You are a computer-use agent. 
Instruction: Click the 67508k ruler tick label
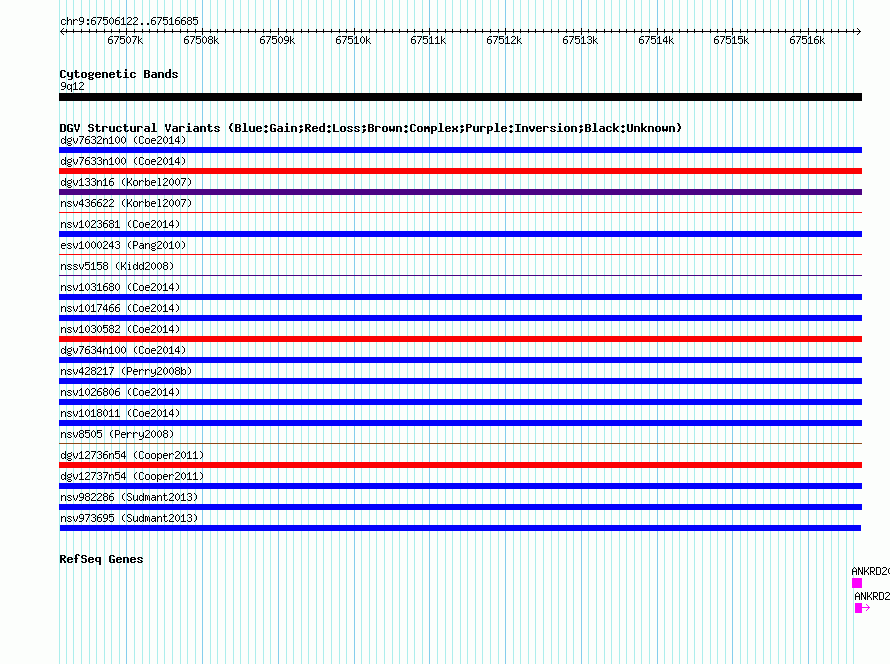coord(201,40)
